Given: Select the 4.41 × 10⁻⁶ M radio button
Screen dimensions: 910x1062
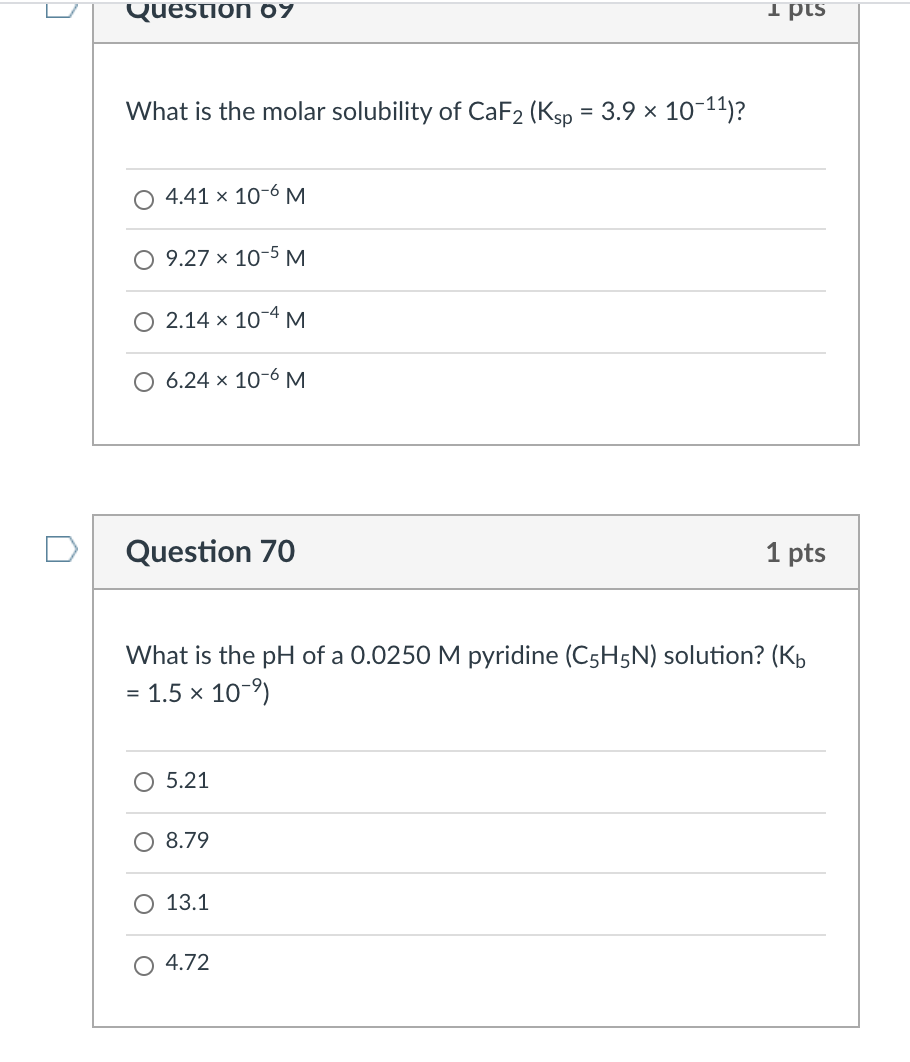Looking at the screenshot, I should (x=144, y=198).
